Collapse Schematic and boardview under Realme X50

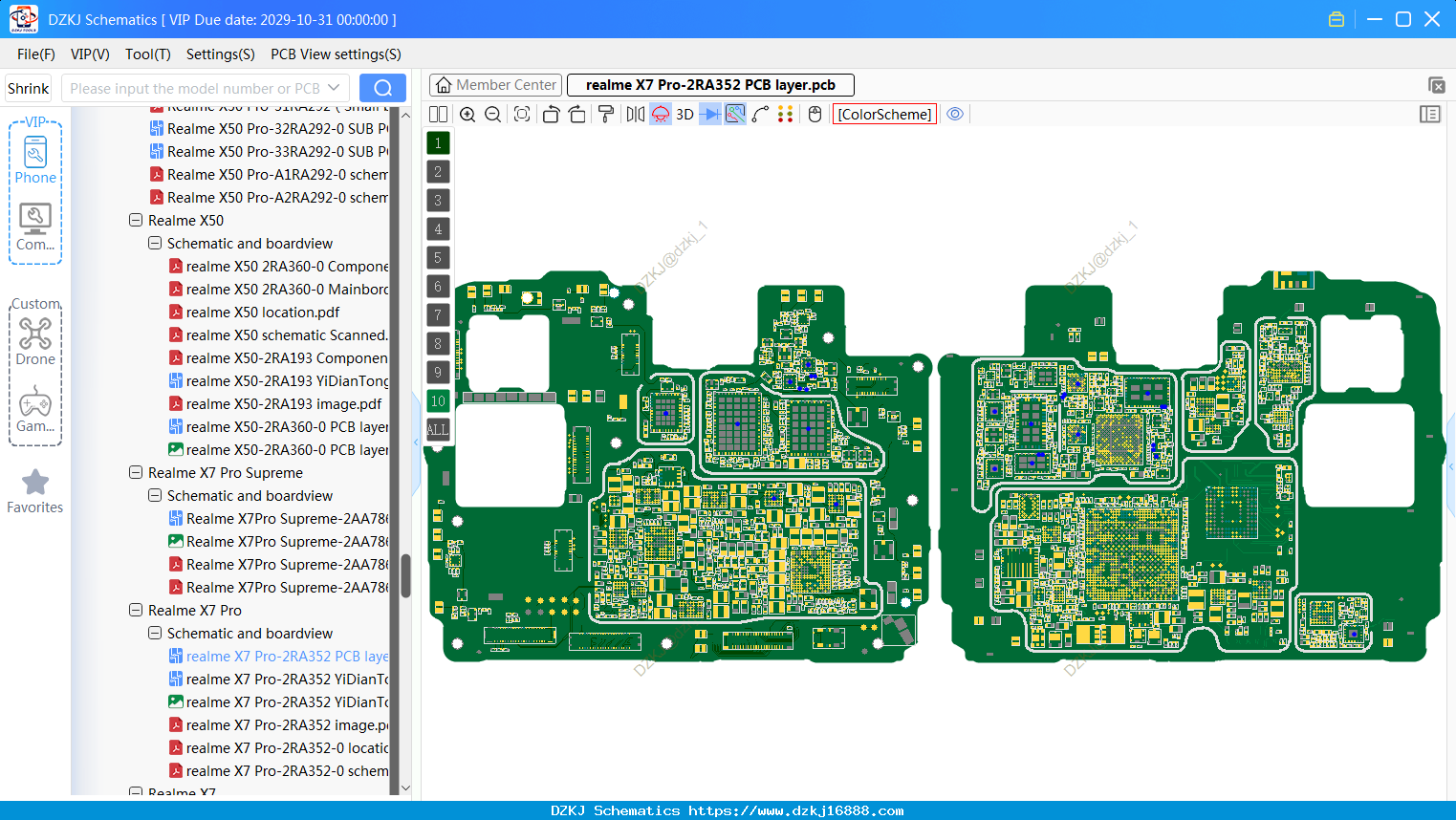155,243
